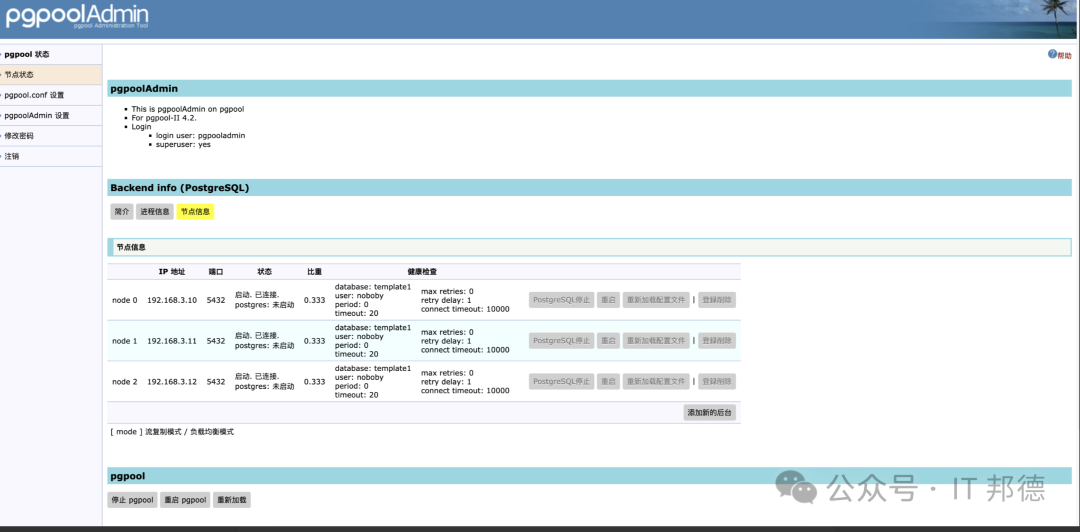Click the IP 地址 column header
Viewport: 1080px width, 532px height.
click(x=172, y=272)
